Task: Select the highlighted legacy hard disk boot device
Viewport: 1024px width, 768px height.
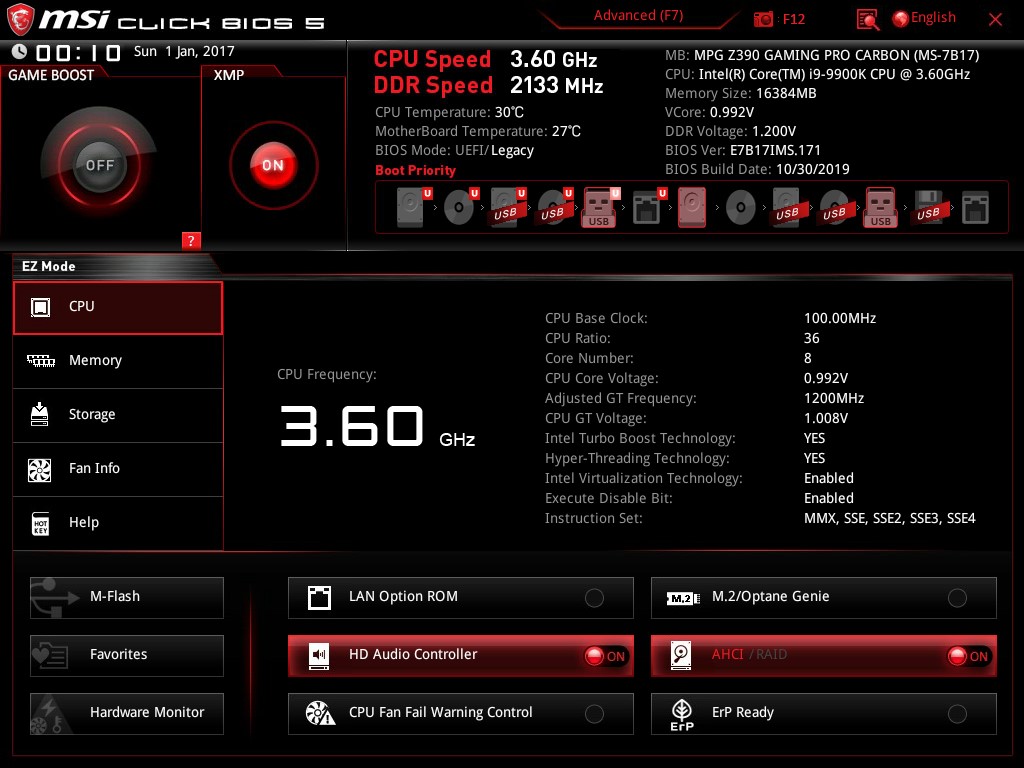Action: 692,207
